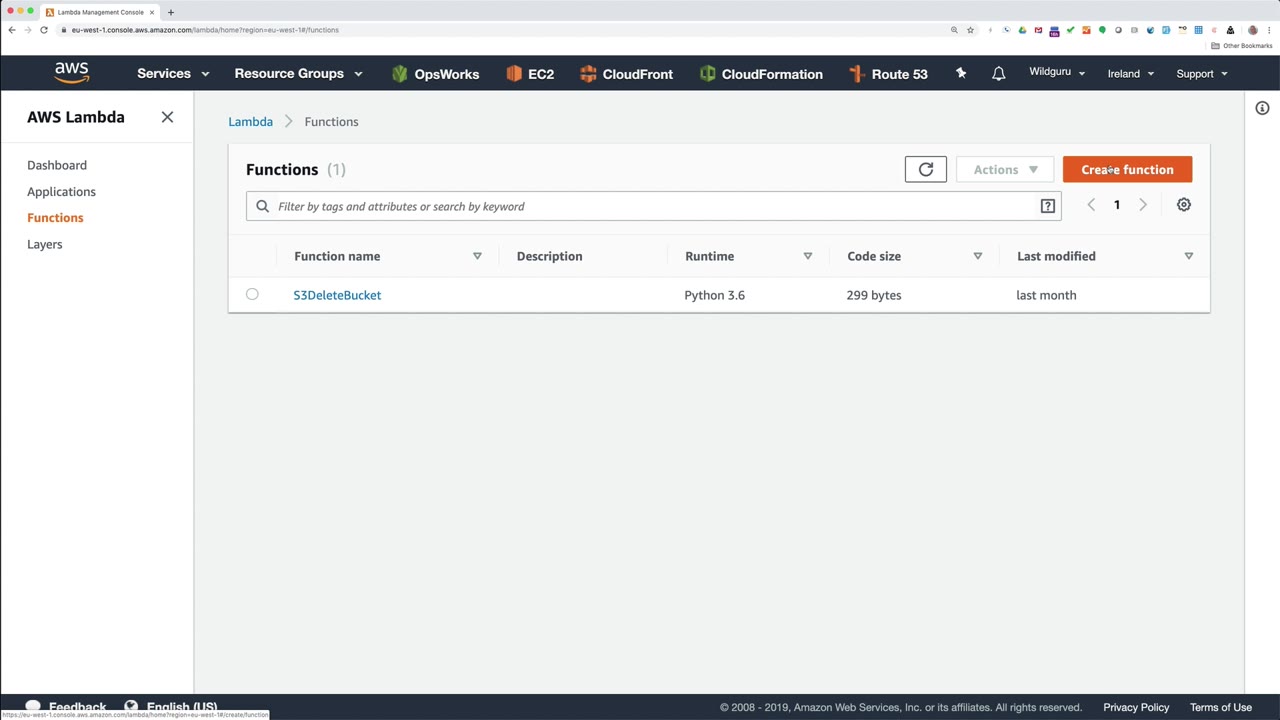Expand the Services menu
The height and width of the screenshot is (720, 1280).
(x=173, y=74)
